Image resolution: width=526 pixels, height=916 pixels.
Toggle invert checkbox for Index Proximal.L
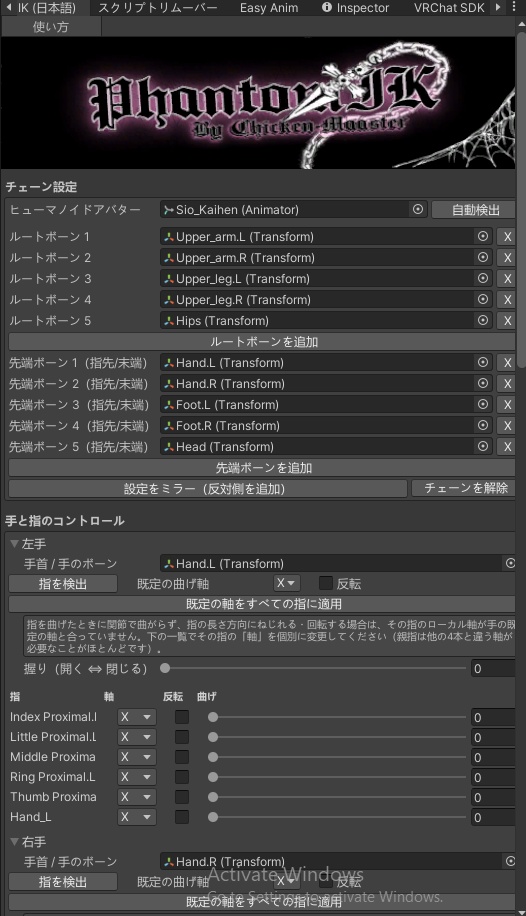click(x=182, y=717)
